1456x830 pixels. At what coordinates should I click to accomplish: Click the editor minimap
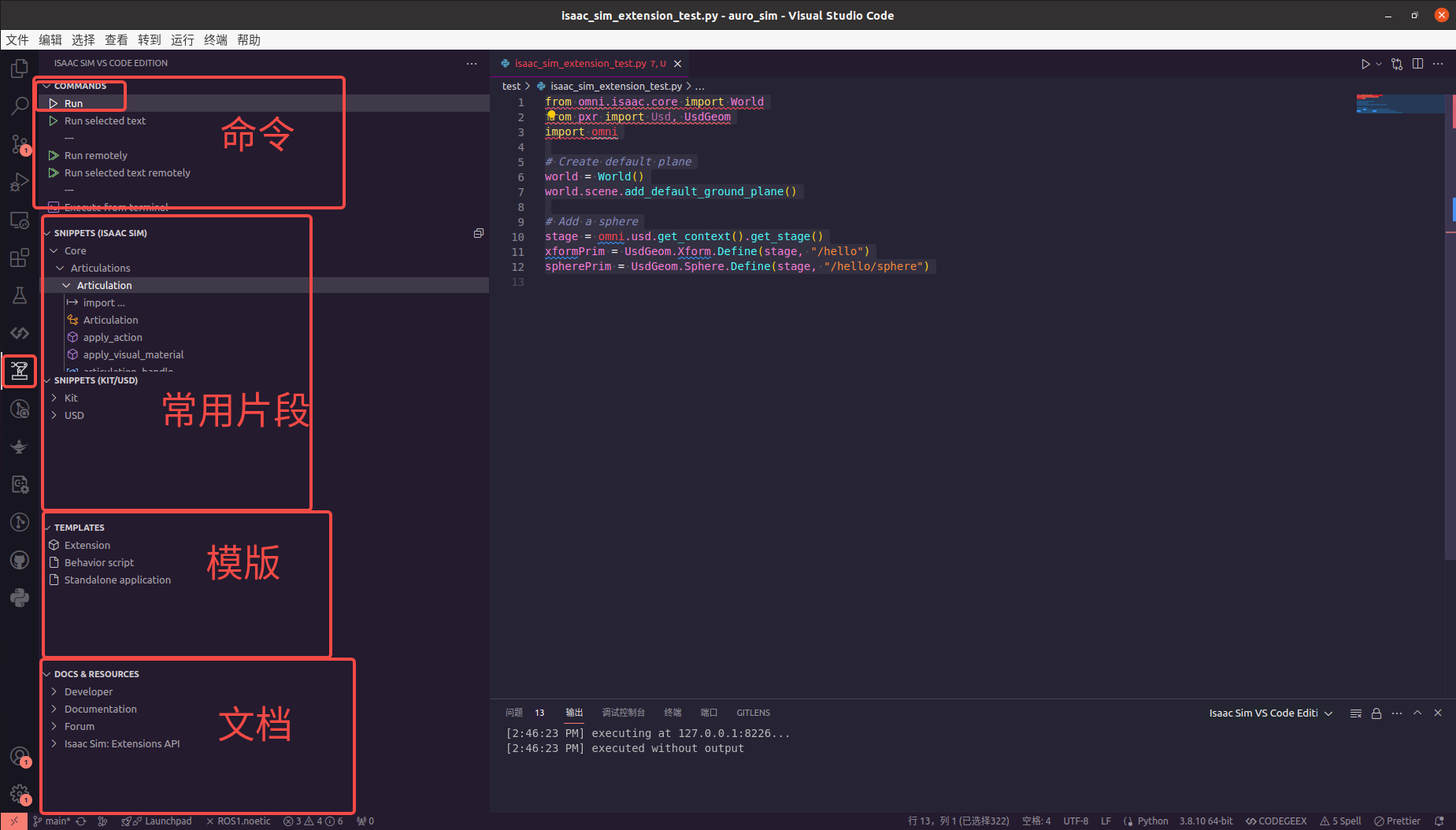[x=1400, y=104]
